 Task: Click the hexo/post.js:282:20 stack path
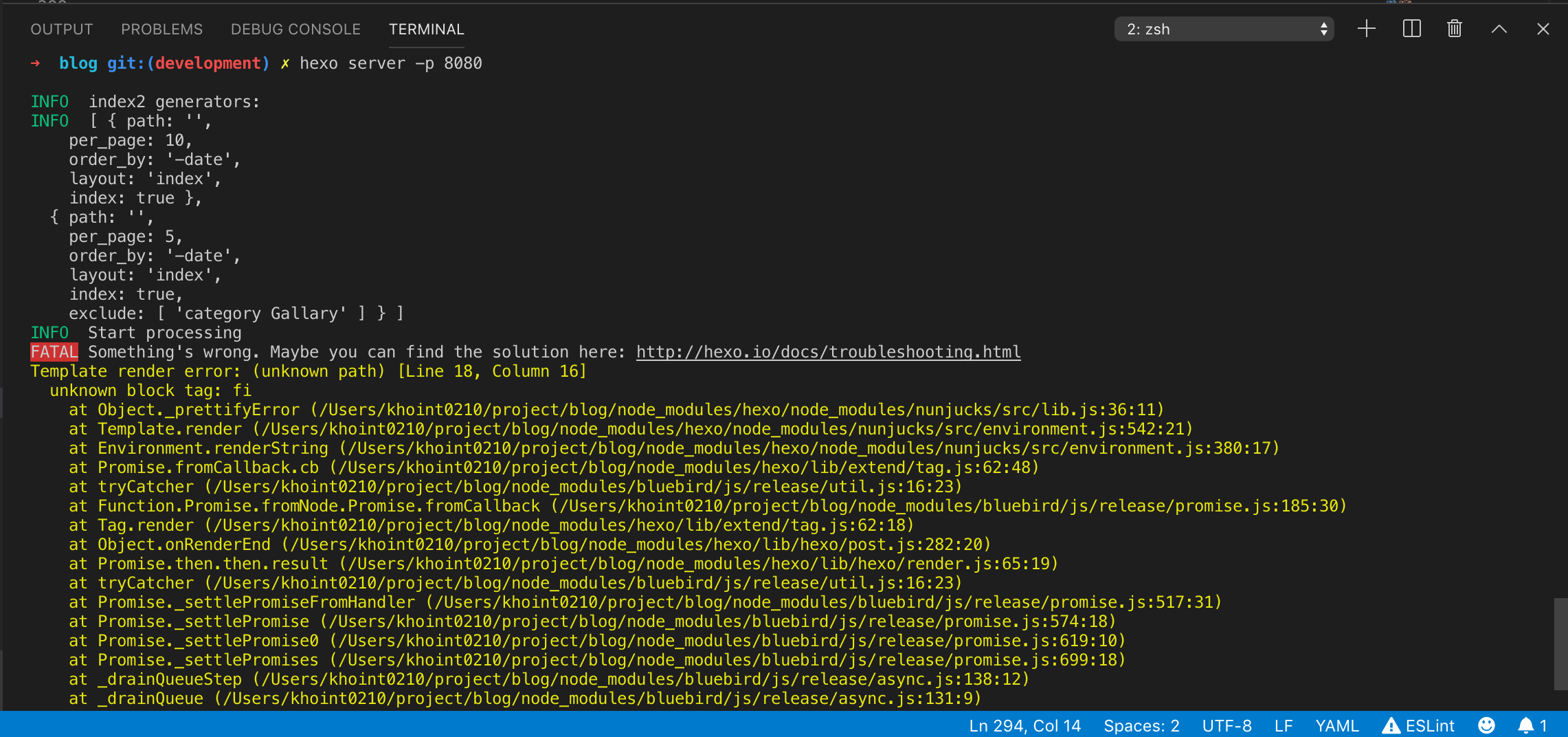click(x=636, y=544)
